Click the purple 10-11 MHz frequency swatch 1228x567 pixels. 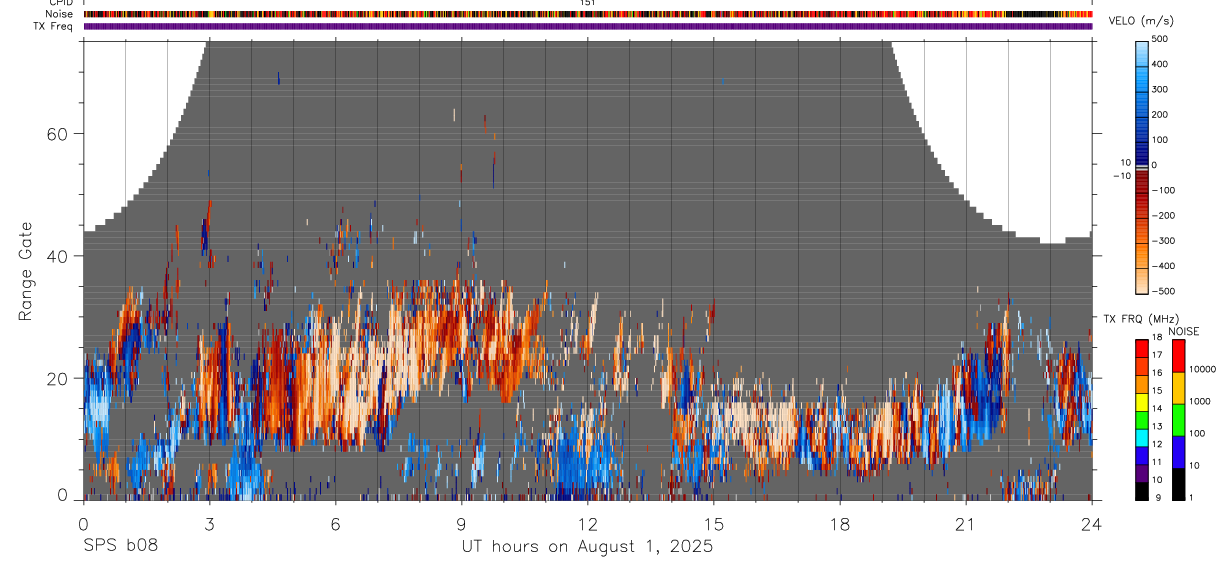coord(1142,473)
